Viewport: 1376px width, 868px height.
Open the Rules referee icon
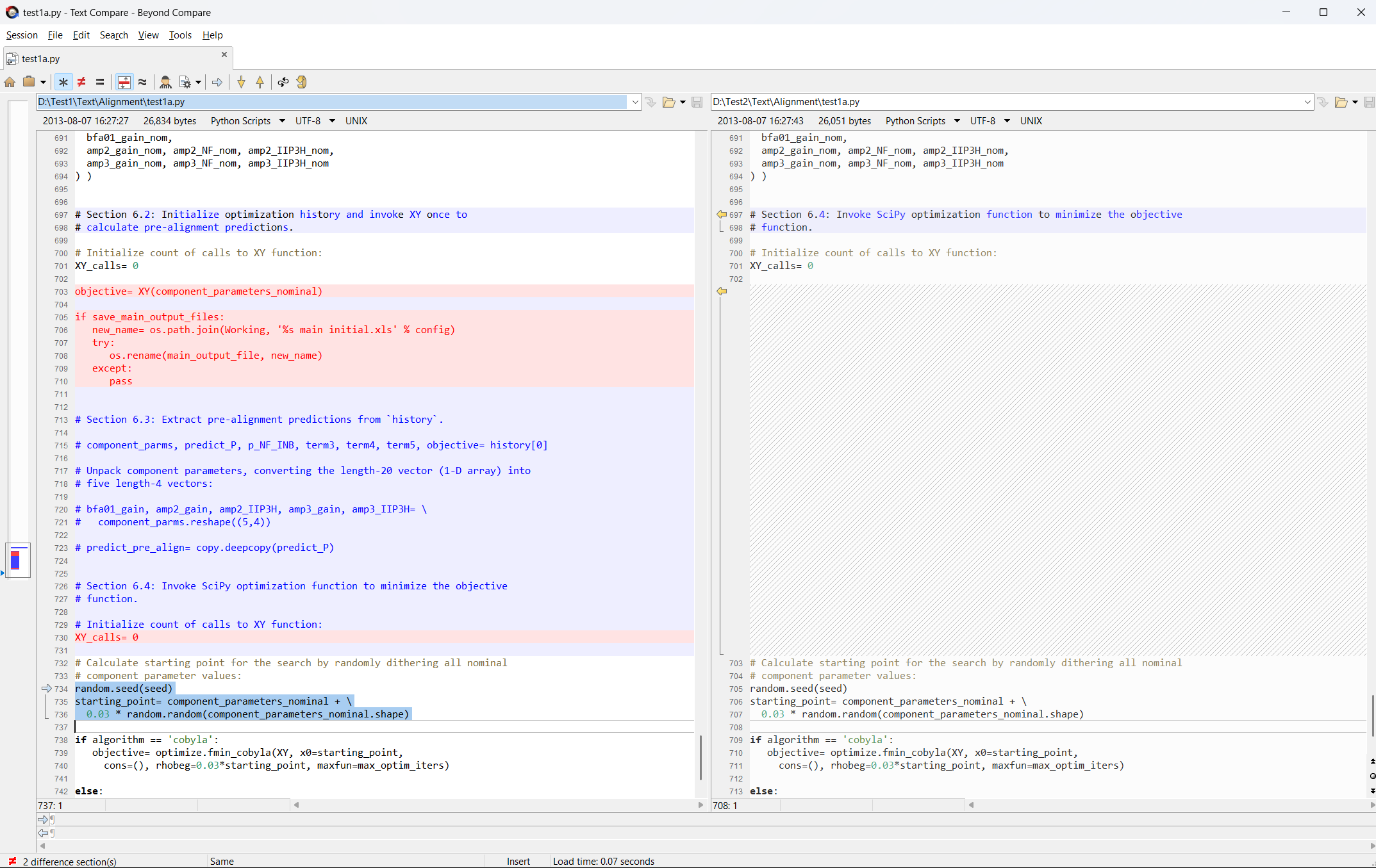[x=165, y=82]
